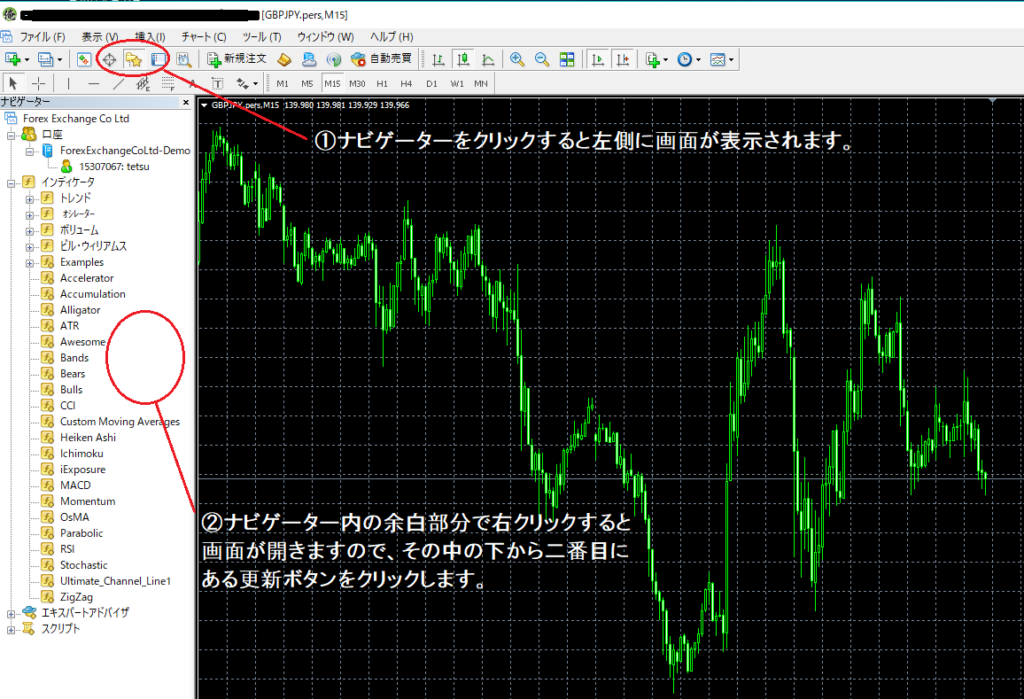
Task: Switch timeframe to D1
Action: click(x=432, y=84)
